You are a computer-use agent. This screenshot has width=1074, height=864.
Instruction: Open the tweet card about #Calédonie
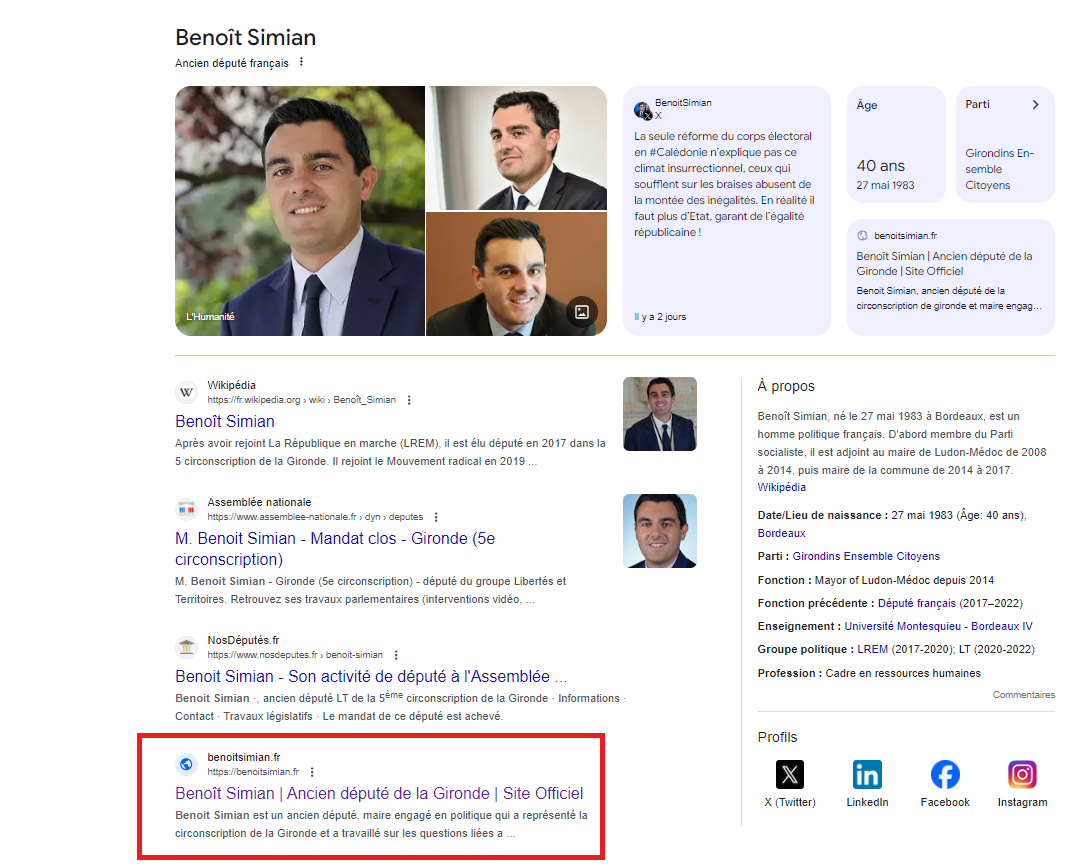(x=727, y=211)
